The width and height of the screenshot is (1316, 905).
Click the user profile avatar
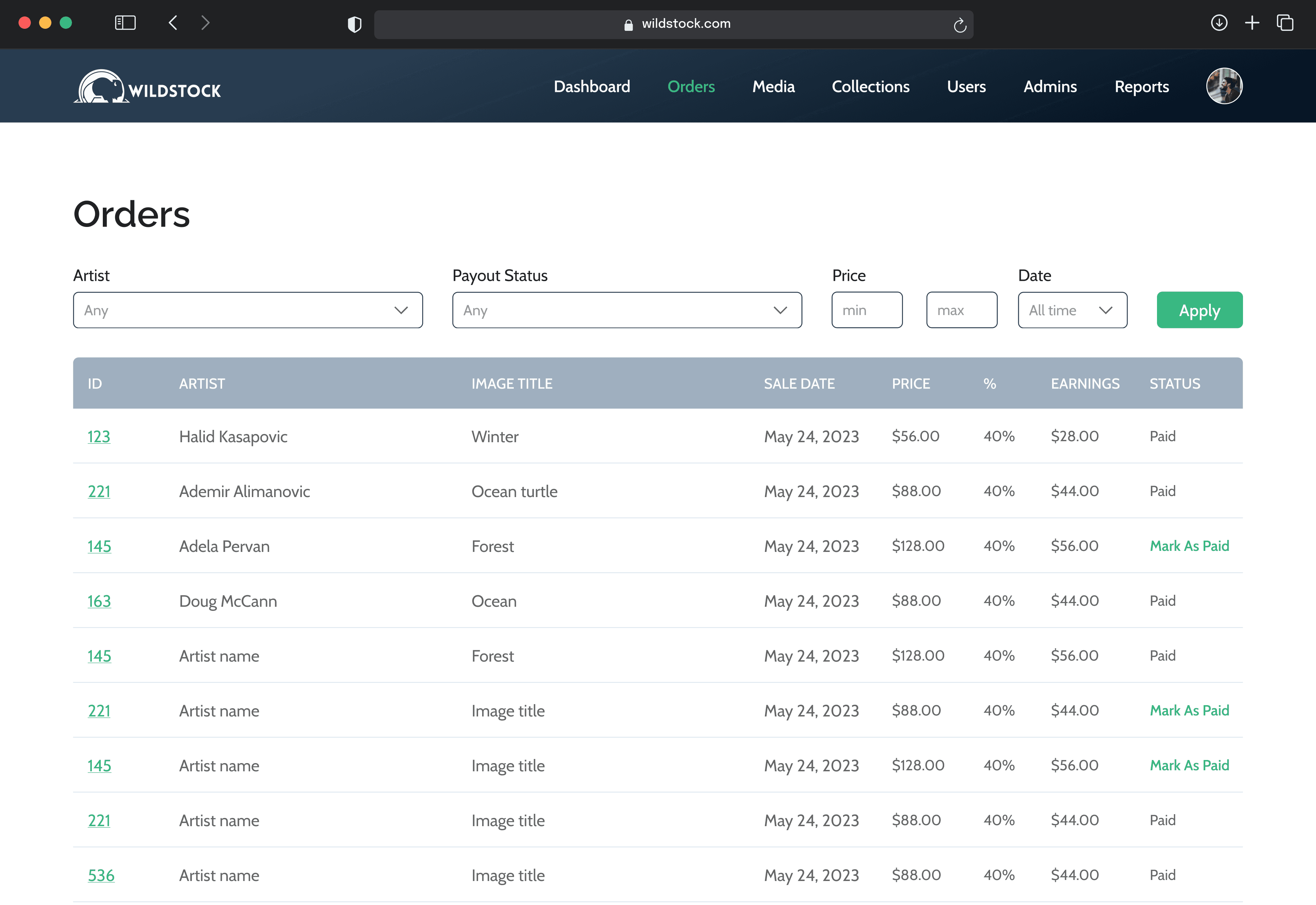pos(1224,86)
